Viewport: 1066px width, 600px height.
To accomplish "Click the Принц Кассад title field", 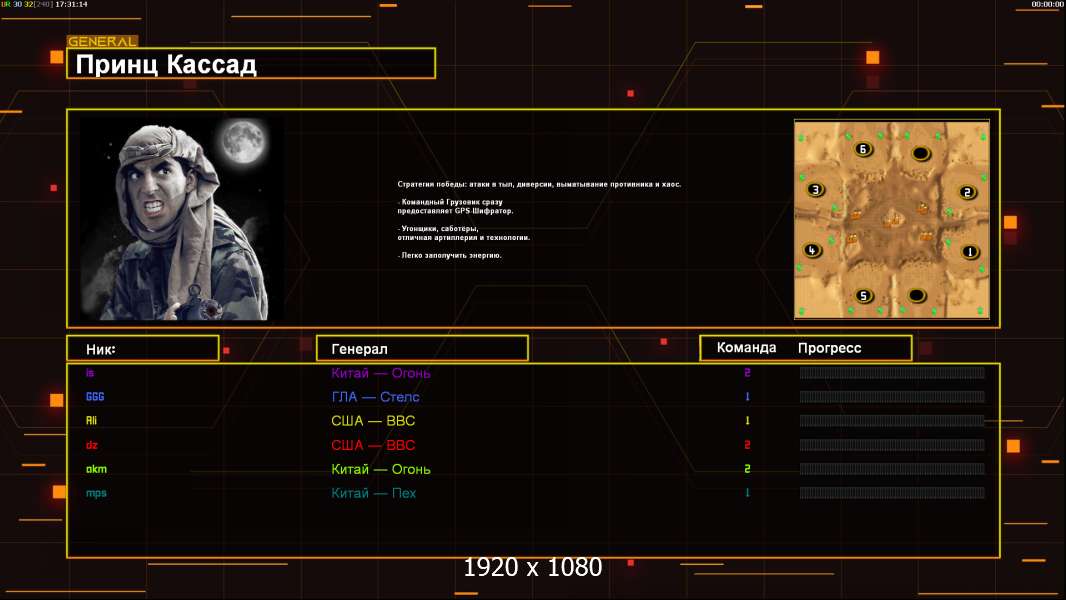I will 251,65.
